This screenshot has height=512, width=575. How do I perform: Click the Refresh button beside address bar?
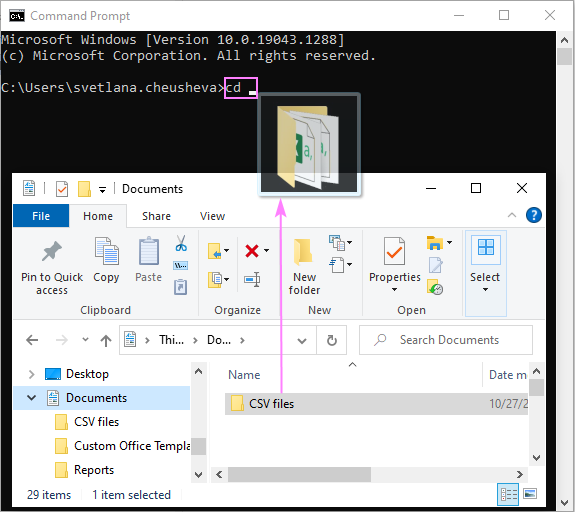point(332,340)
